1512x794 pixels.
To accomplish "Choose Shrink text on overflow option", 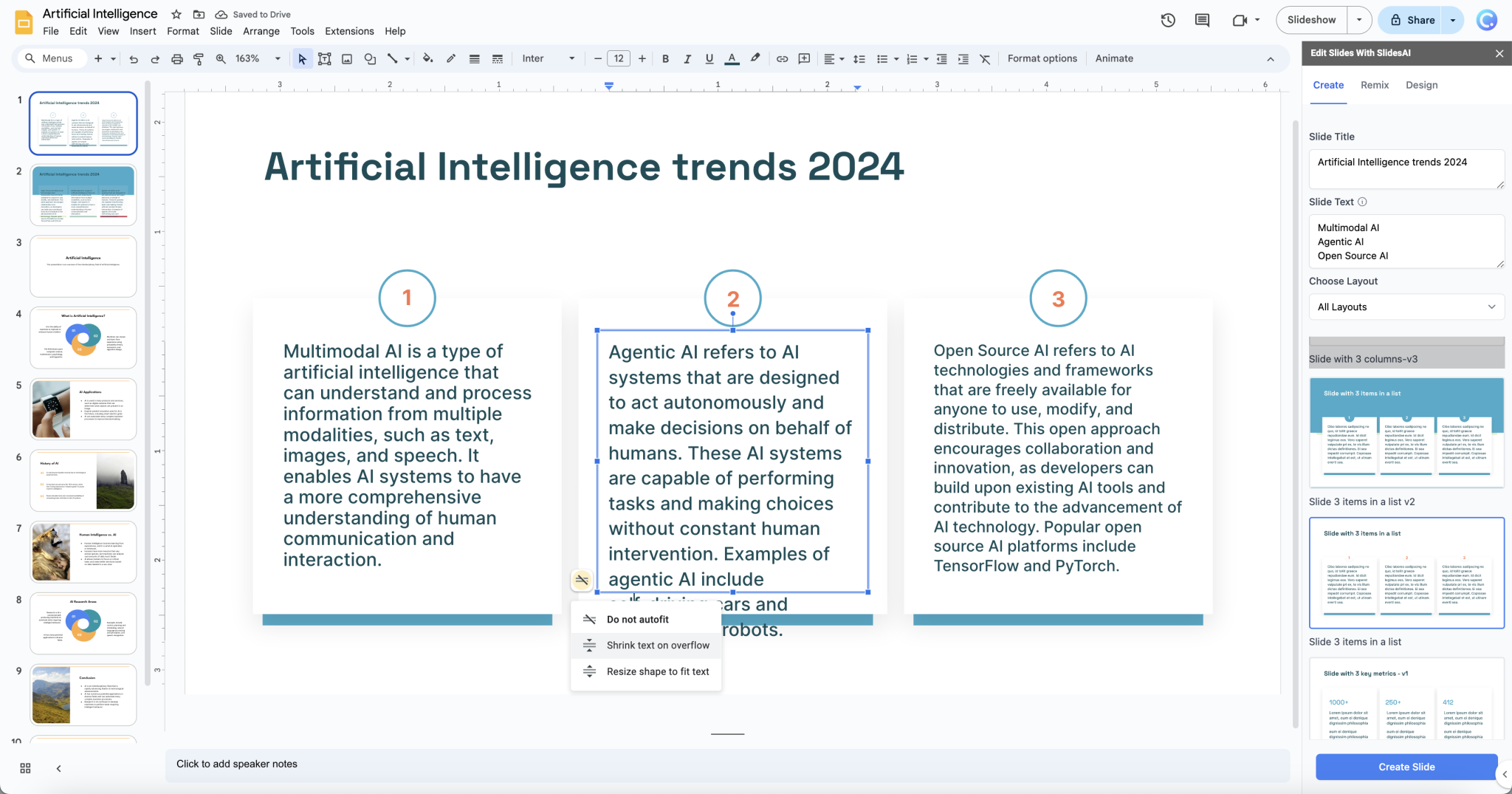I will pos(657,645).
